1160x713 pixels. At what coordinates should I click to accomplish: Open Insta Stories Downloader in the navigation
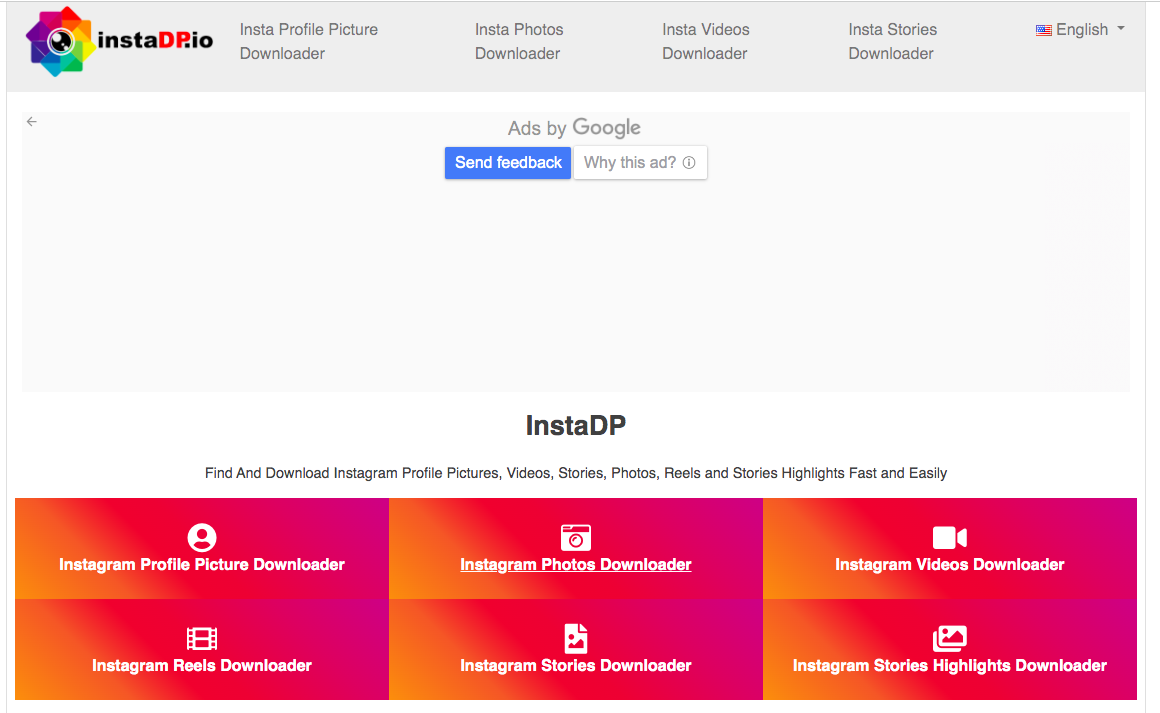pos(892,41)
